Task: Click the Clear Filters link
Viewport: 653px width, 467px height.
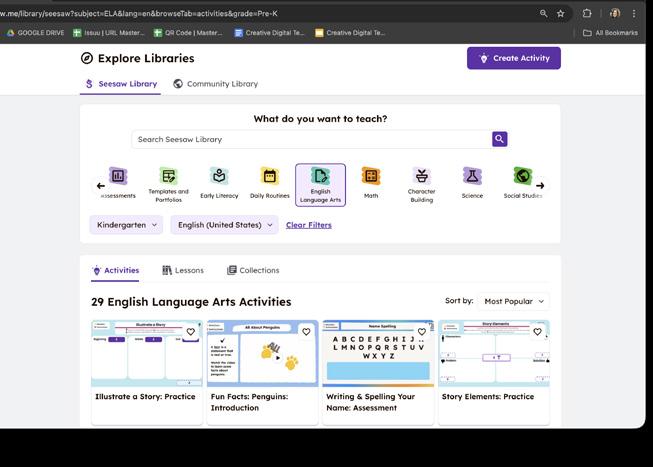Action: pyautogui.click(x=309, y=225)
